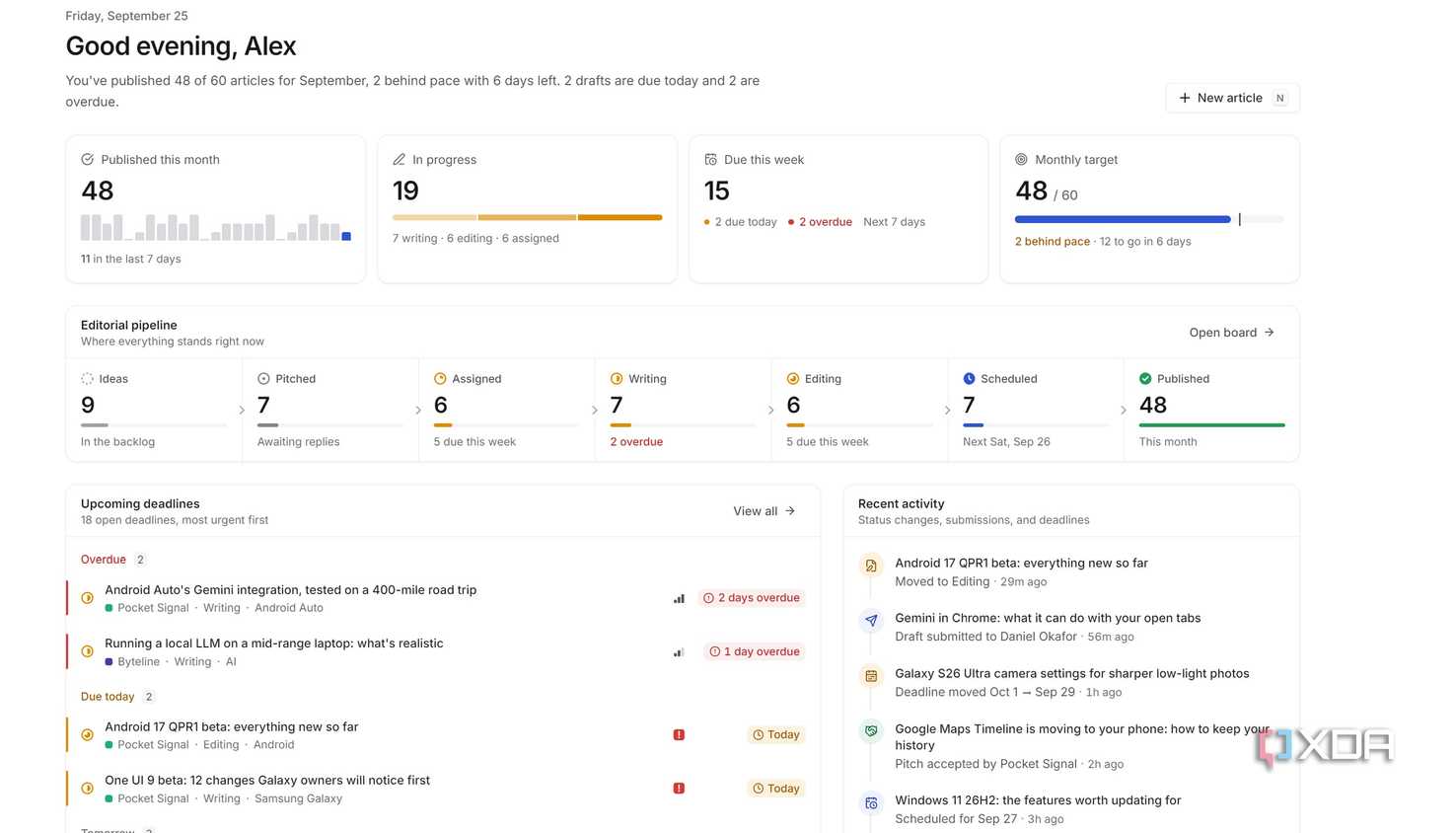The height and width of the screenshot is (833, 1456).
Task: Click priority bars icon on Android Auto row
Action: [x=679, y=598]
